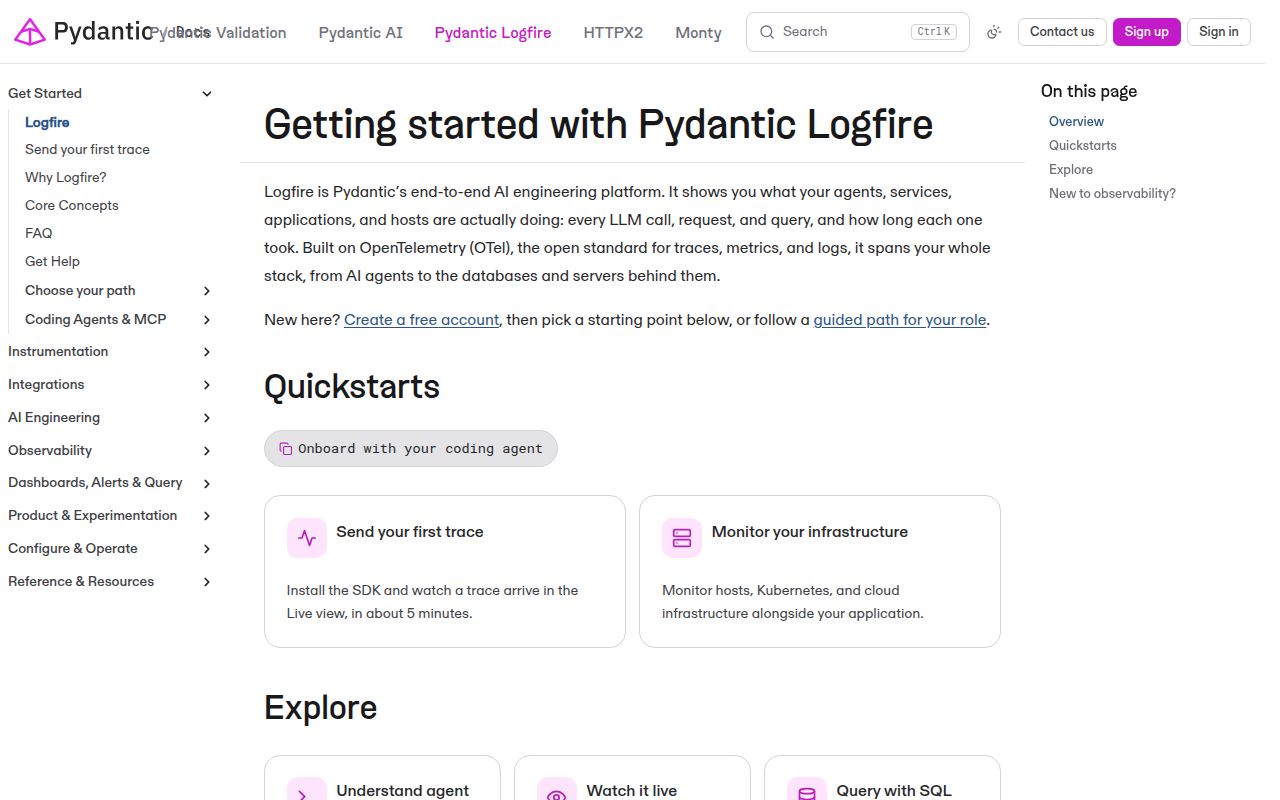
Task: Toggle the light/dark theme icon
Action: 994,32
